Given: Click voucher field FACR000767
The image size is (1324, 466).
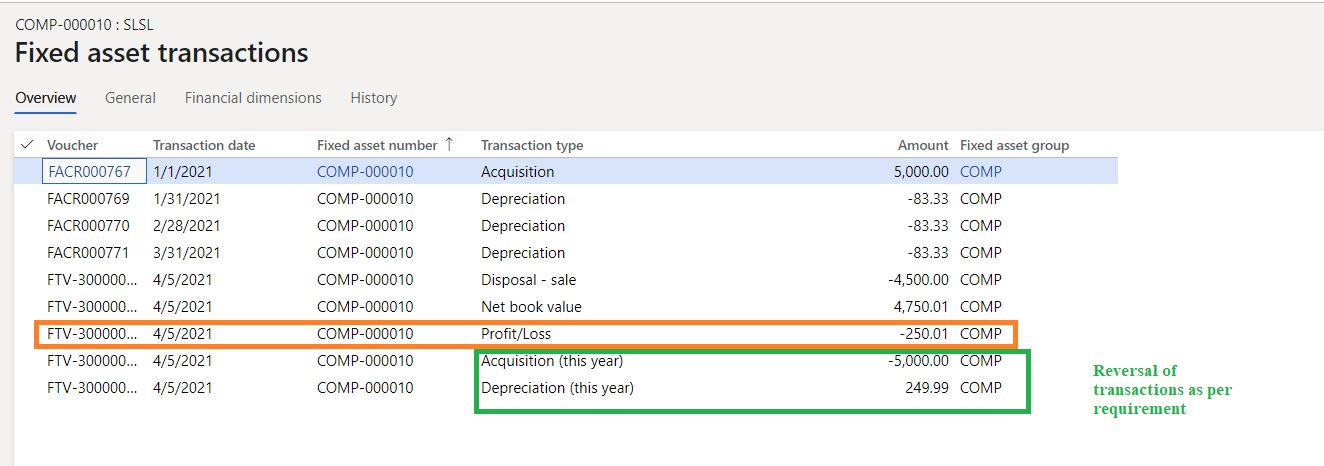Looking at the screenshot, I should [x=94, y=172].
